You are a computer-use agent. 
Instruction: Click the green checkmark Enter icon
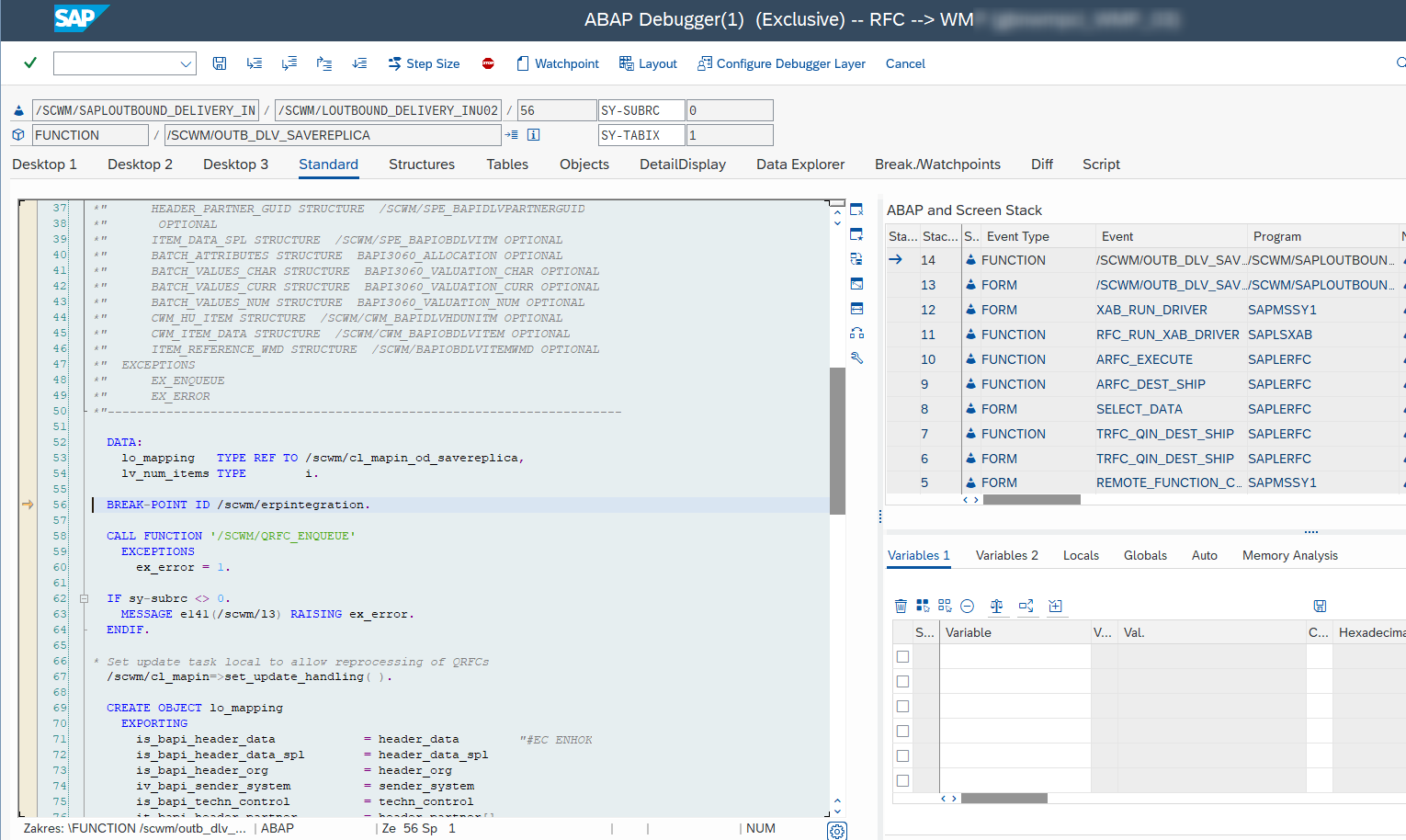point(30,62)
